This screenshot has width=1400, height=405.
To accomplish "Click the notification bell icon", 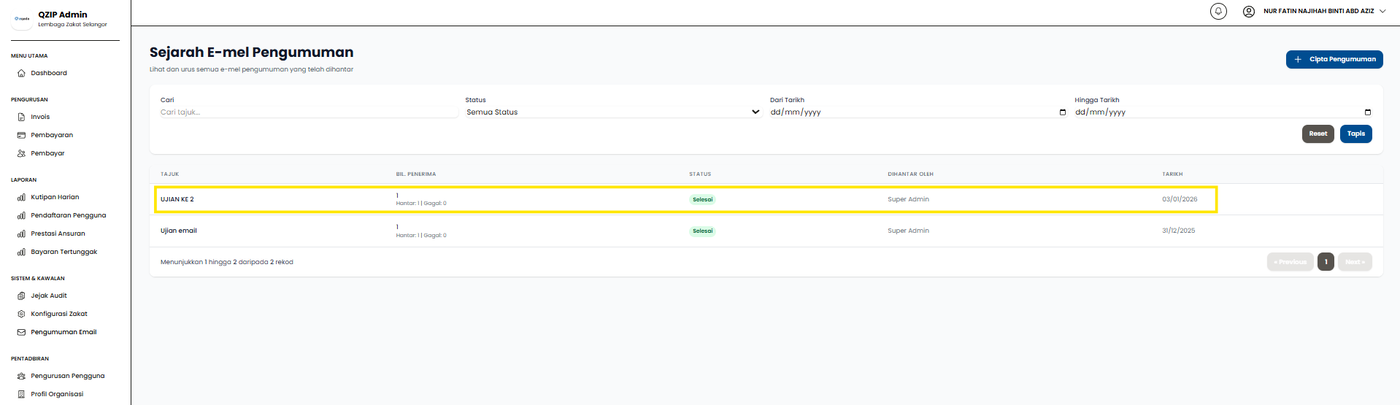I will coord(1218,11).
